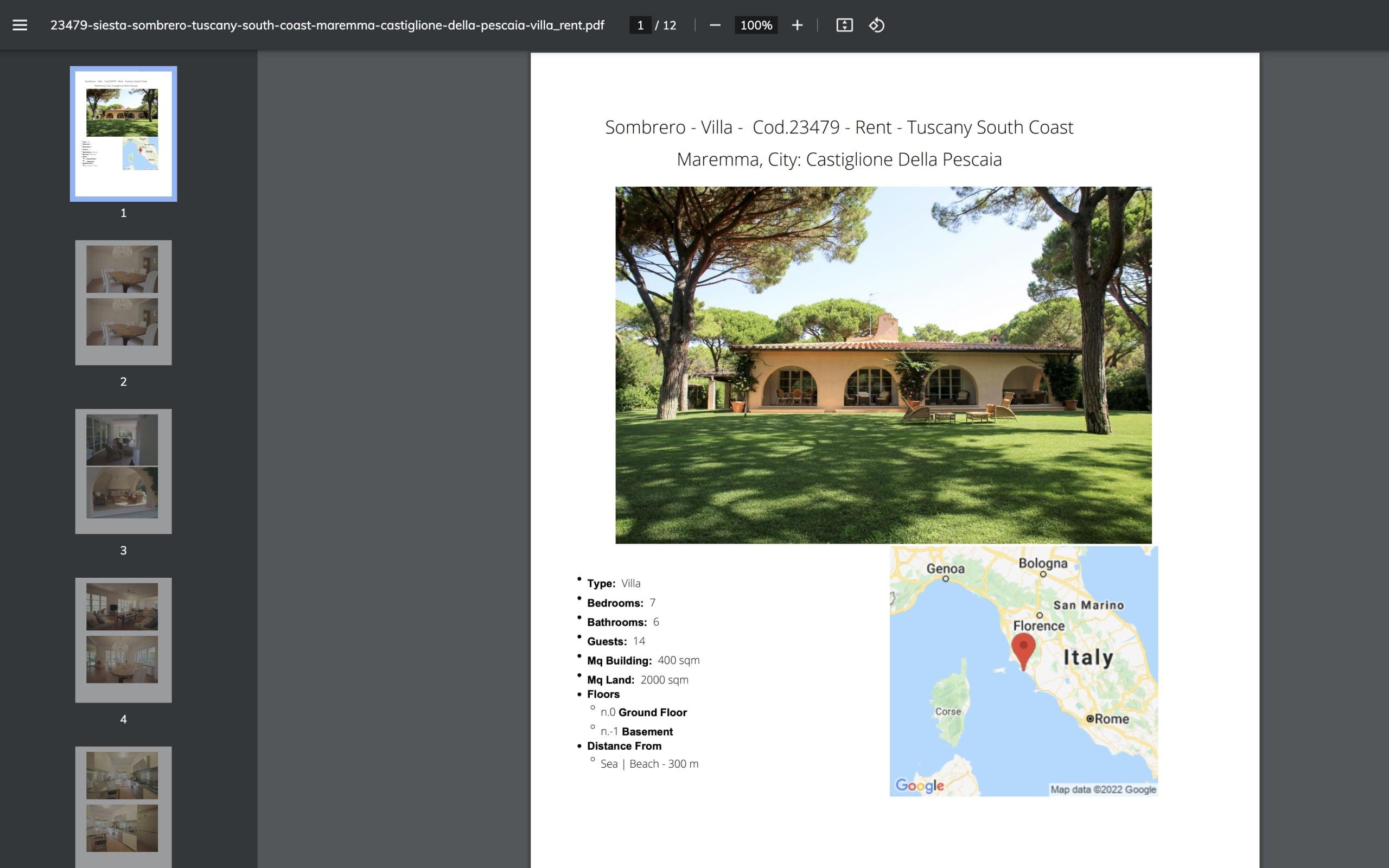
Task: Click the PDF filename in the toolbar
Action: (327, 25)
